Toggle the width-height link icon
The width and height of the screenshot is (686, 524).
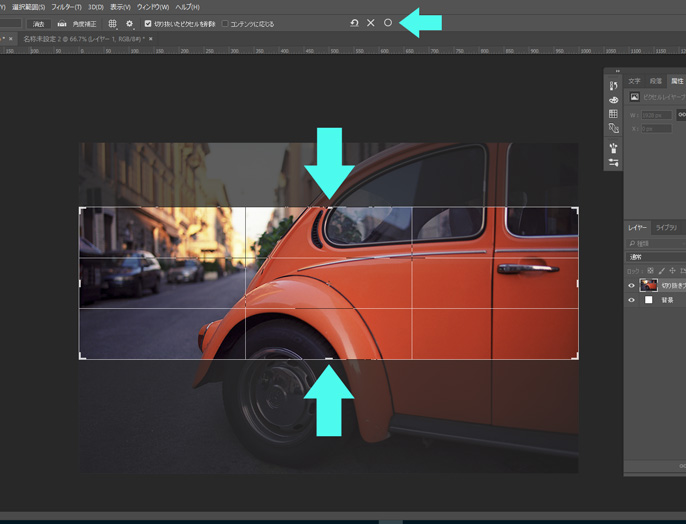coord(681,115)
